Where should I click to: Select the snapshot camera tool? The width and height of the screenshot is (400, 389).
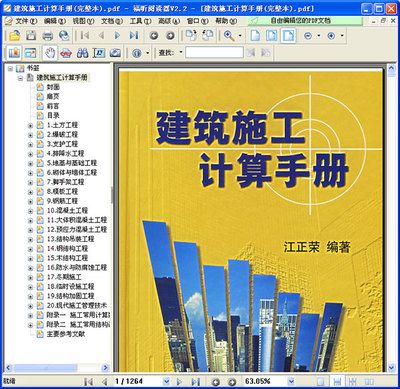click(115, 53)
